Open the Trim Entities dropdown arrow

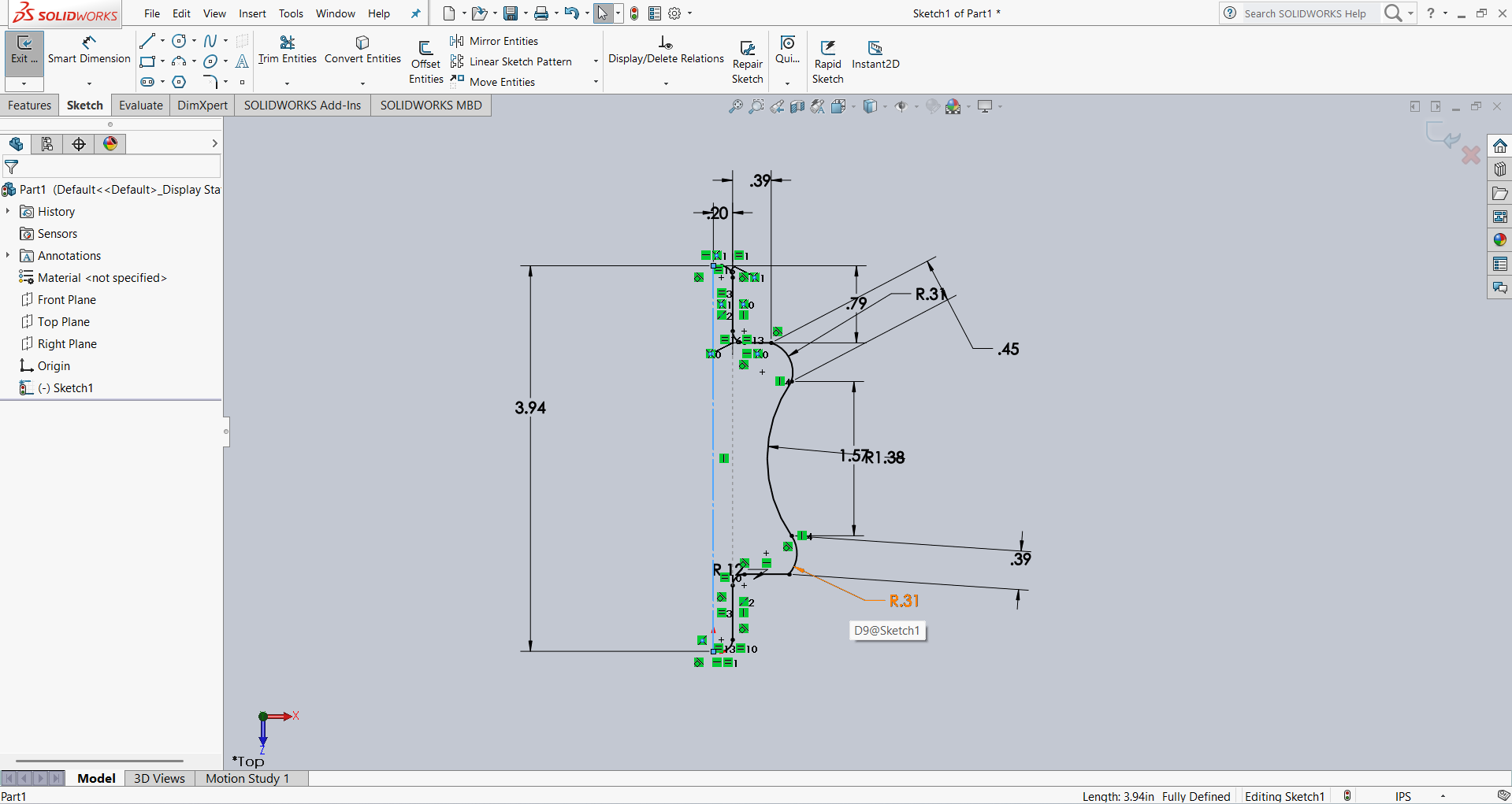(288, 83)
